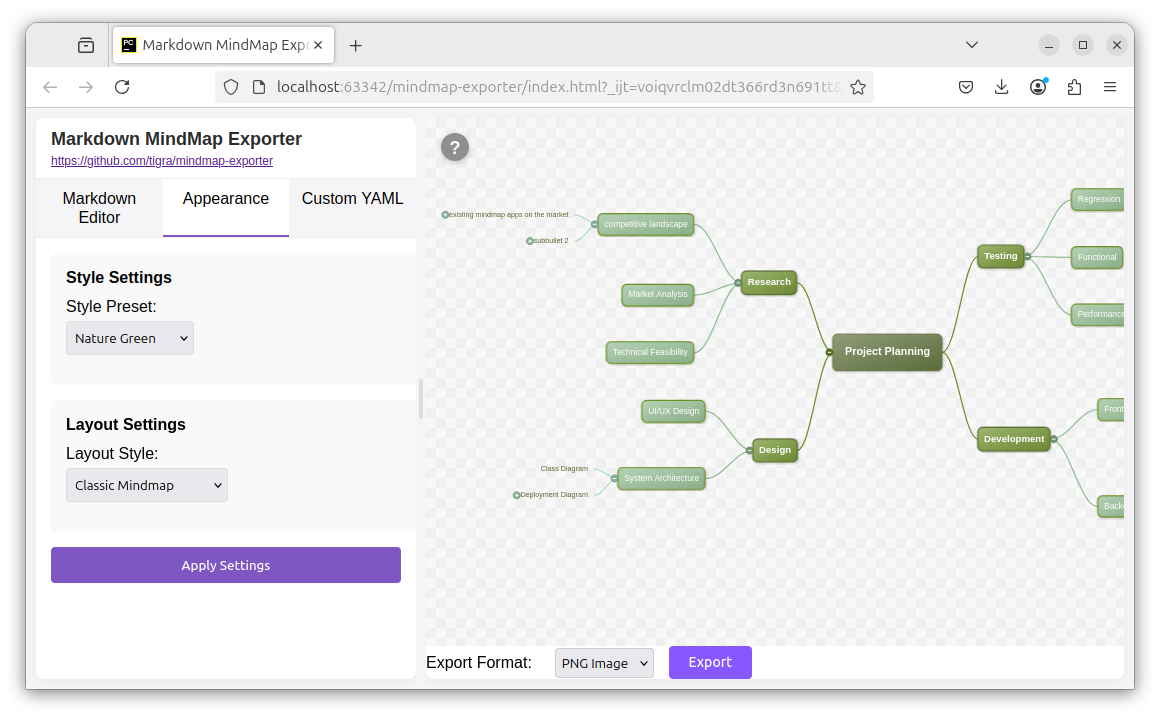This screenshot has height=718, width=1160.
Task: Open the browser Downloads icon
Action: (x=1002, y=87)
